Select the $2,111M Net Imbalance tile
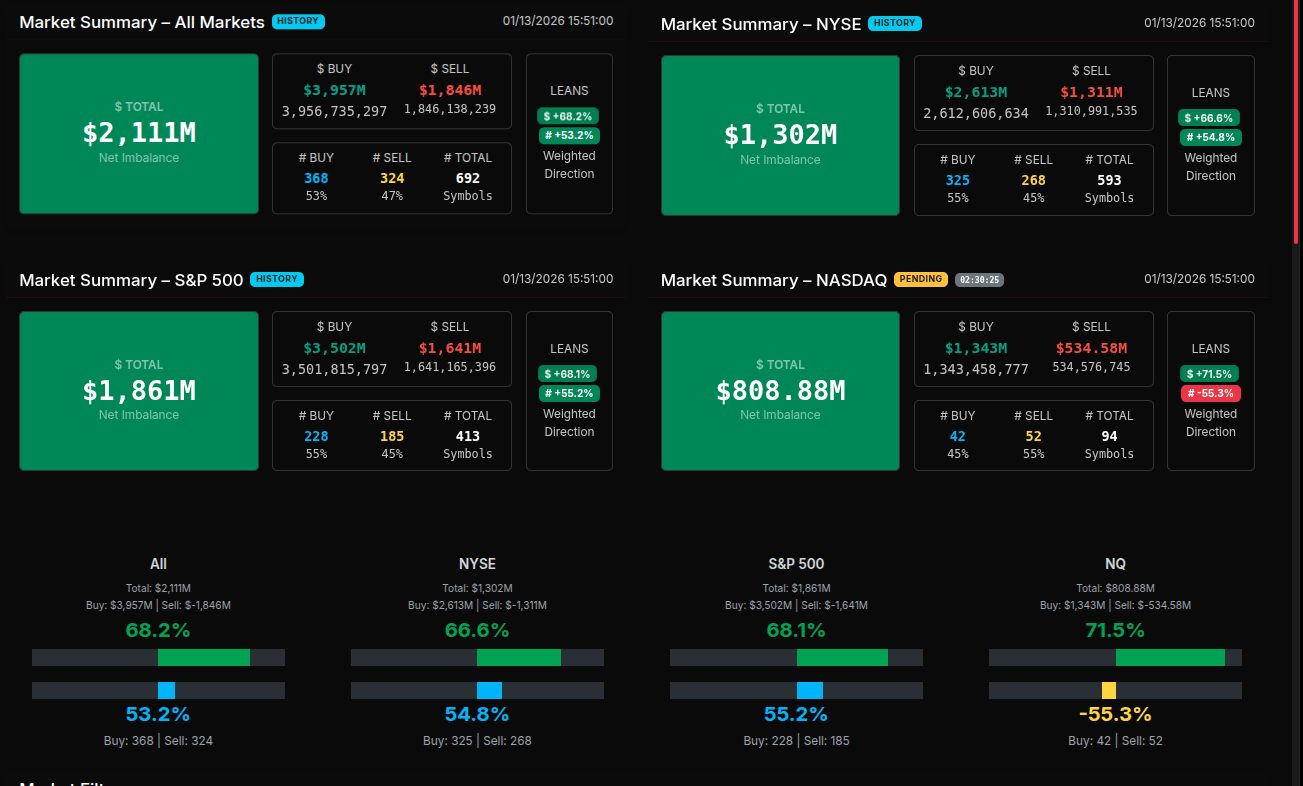The image size is (1303, 786). (x=139, y=133)
